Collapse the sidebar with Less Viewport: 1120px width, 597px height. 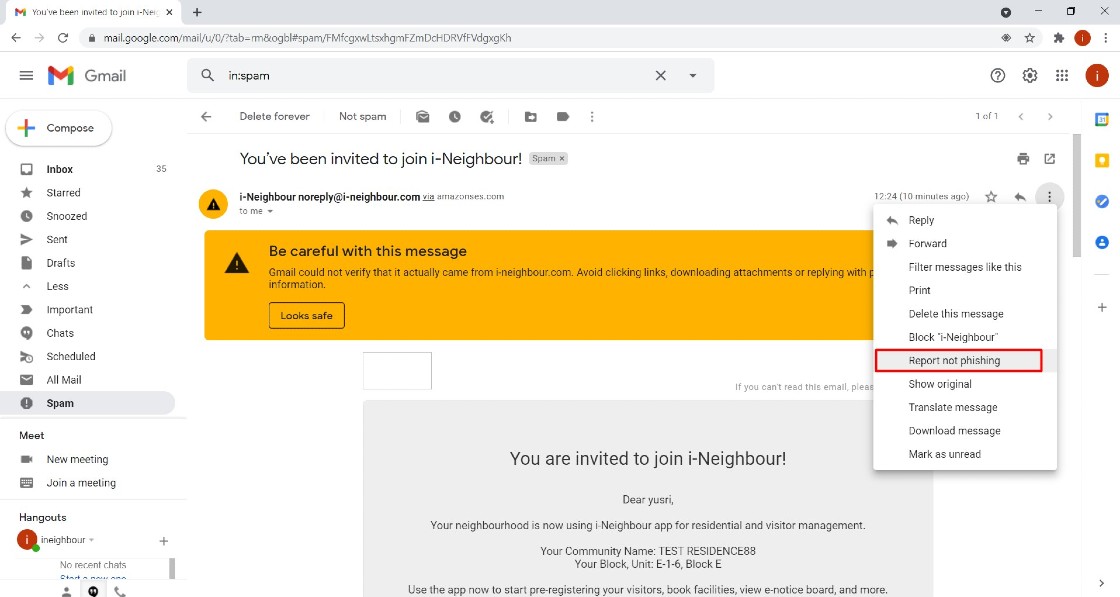click(x=87, y=286)
